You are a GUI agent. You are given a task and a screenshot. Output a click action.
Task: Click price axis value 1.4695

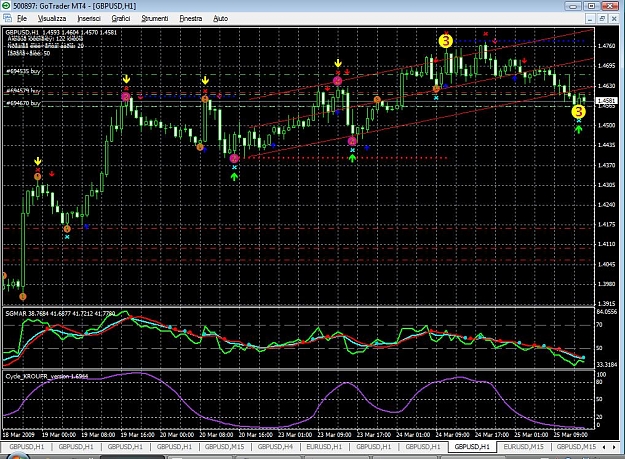607,66
